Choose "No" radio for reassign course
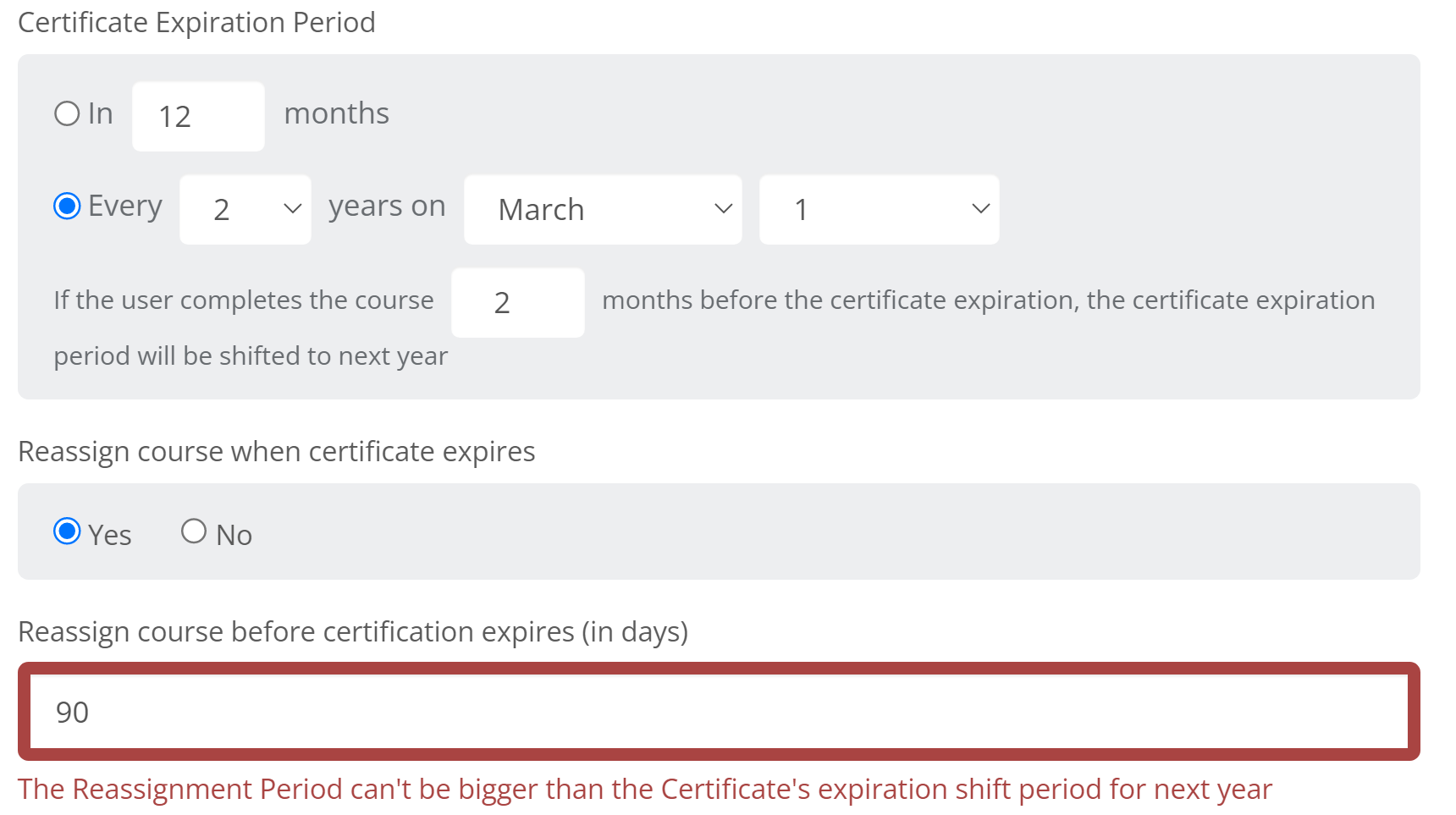This screenshot has height=815, width=1456. click(x=194, y=531)
